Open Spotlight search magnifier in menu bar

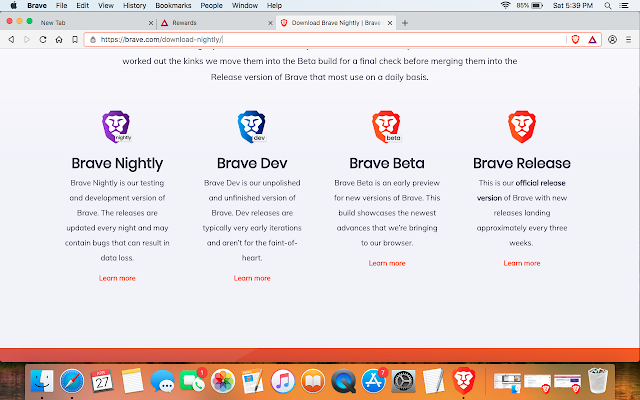608,6
